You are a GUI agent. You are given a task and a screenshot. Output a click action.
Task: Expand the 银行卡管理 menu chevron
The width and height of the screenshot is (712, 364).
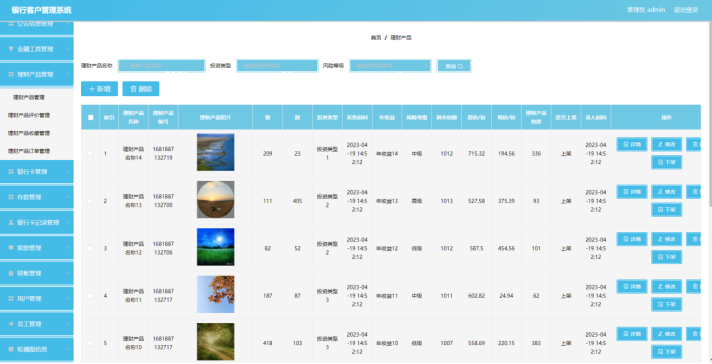pos(68,172)
